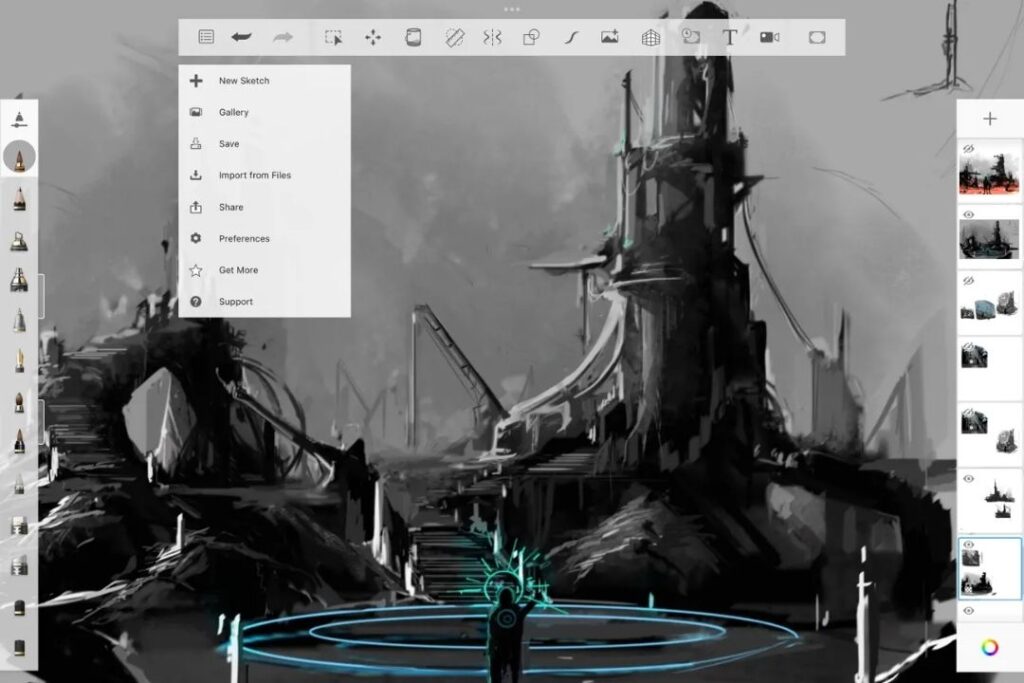Add a new layer with plus button
Screen dimensions: 1024x683
click(x=989, y=119)
